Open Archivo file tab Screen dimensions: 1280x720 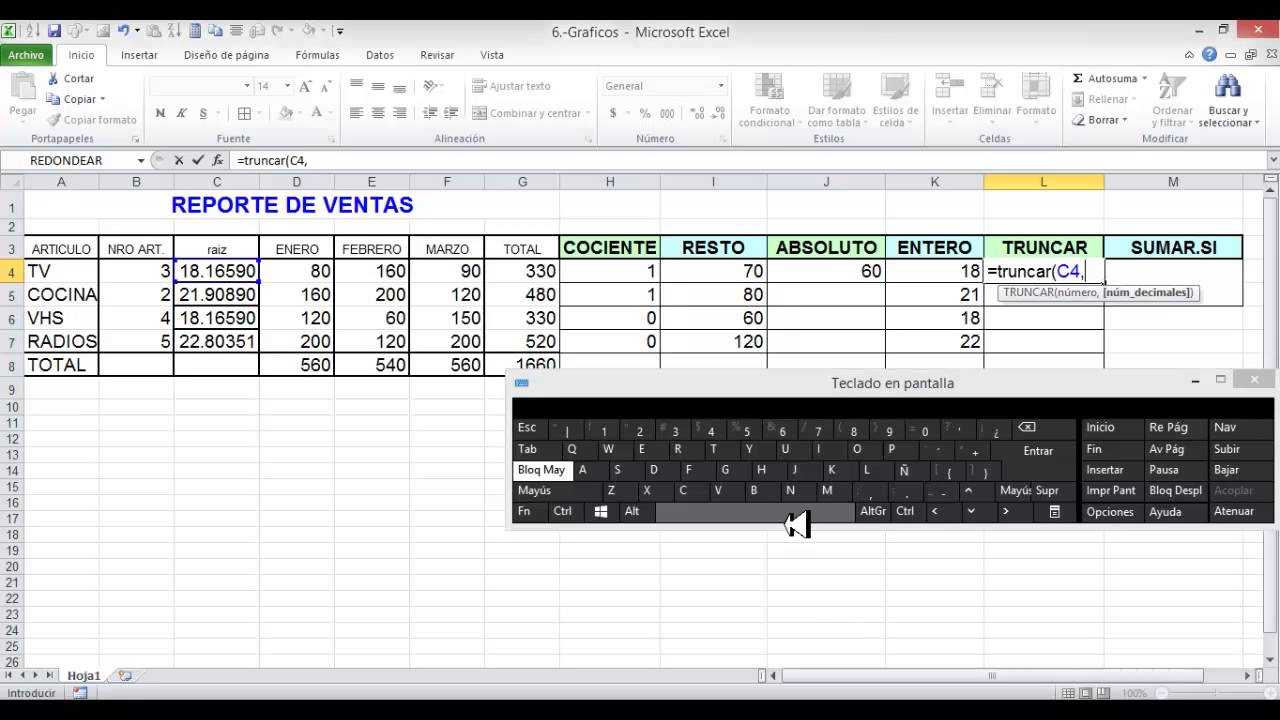point(27,55)
